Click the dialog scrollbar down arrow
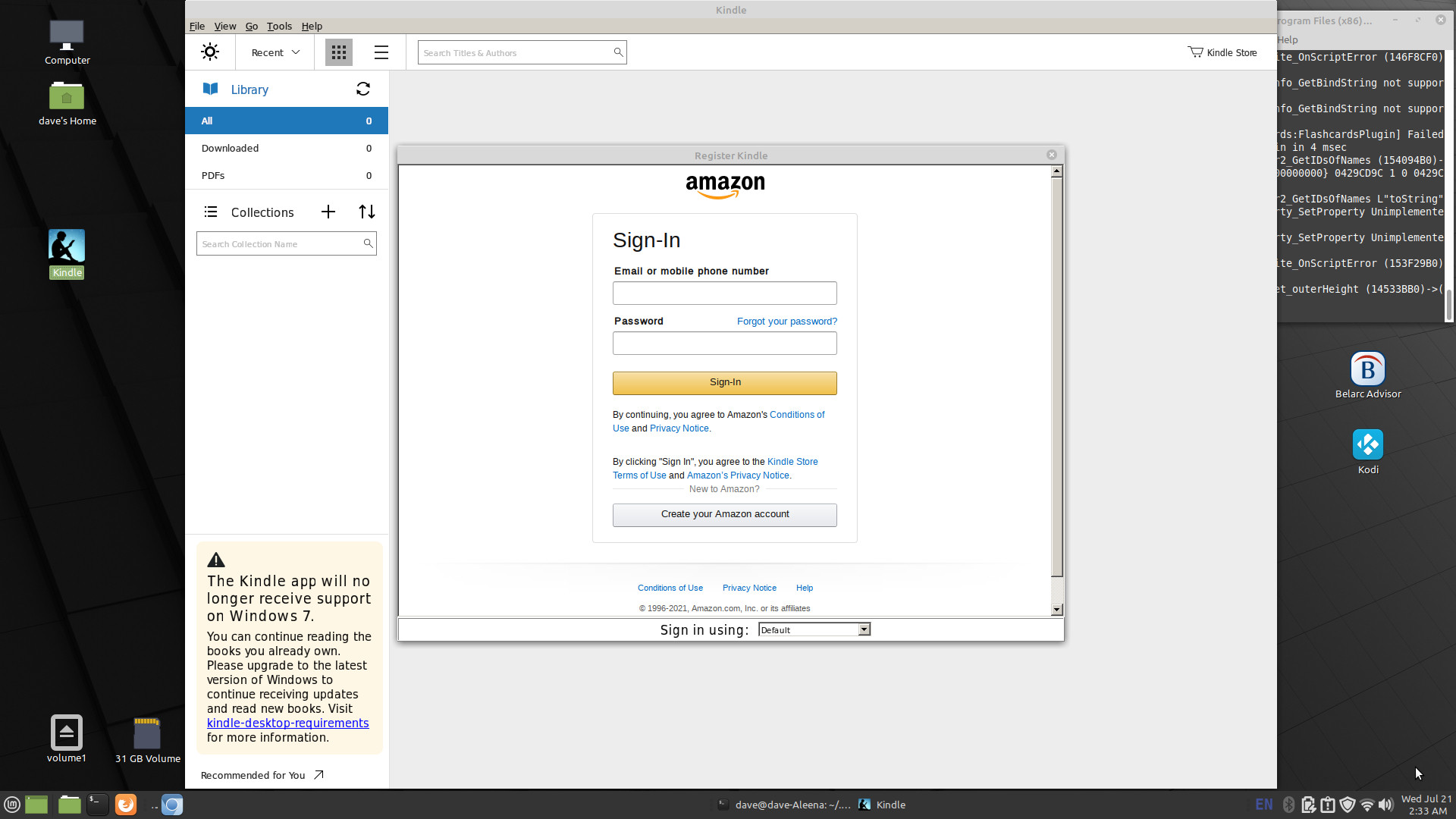Image resolution: width=1456 pixels, height=819 pixels. 1057,610
